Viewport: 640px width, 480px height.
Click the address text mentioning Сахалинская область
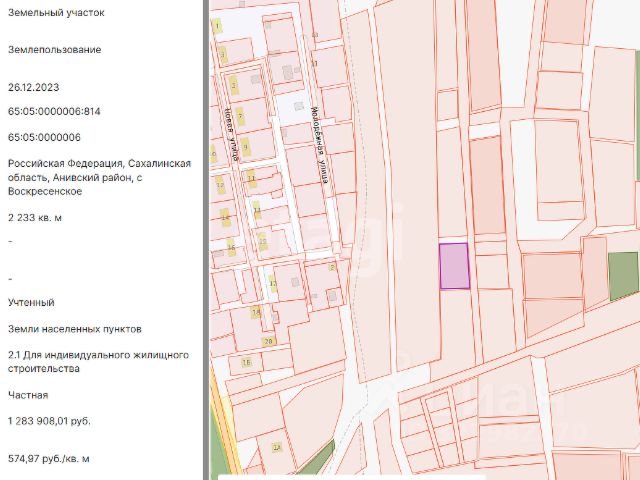tap(99, 177)
